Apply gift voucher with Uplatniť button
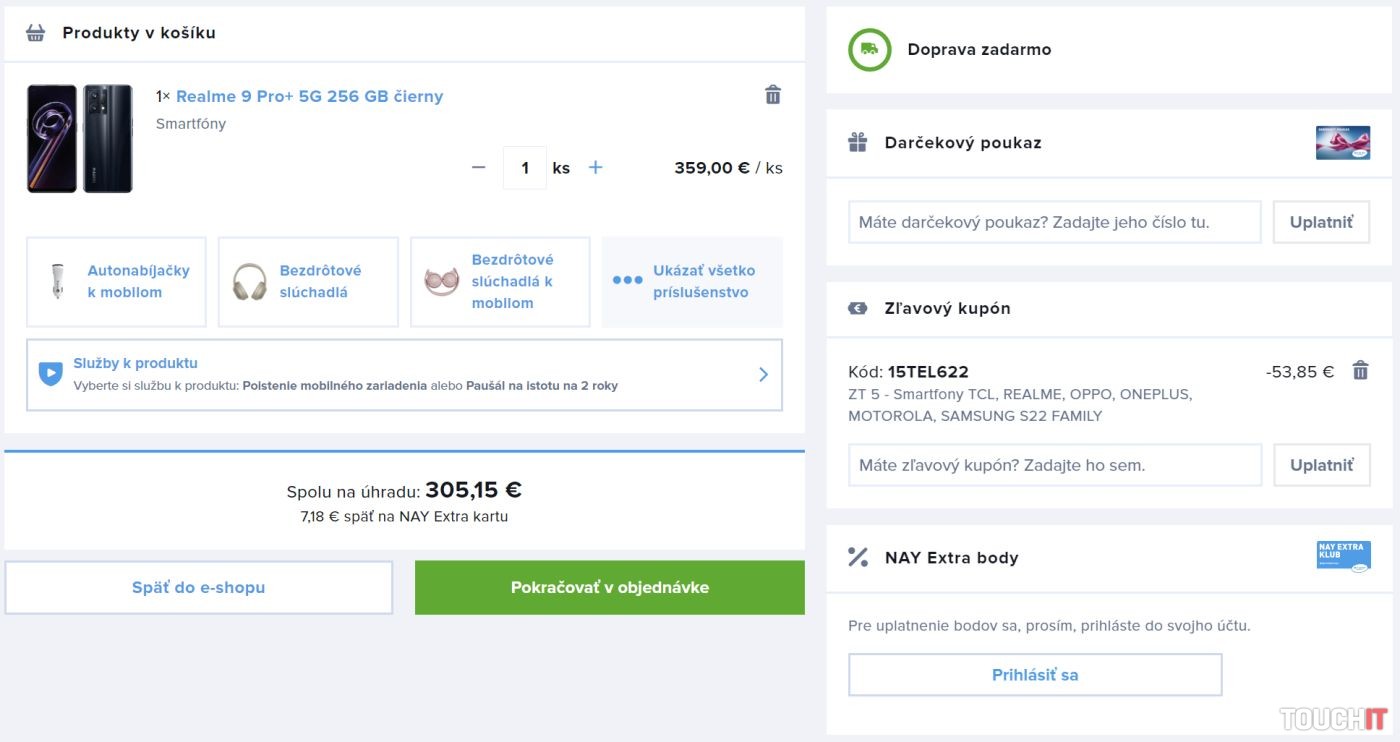The image size is (1400, 742). tap(1320, 222)
